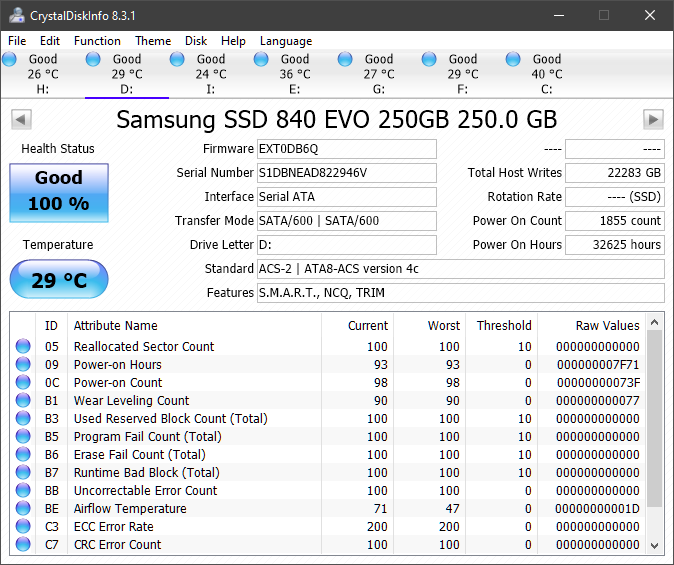Close the CrystalDiskInfo window
Screen dimensions: 674x565
650,15
